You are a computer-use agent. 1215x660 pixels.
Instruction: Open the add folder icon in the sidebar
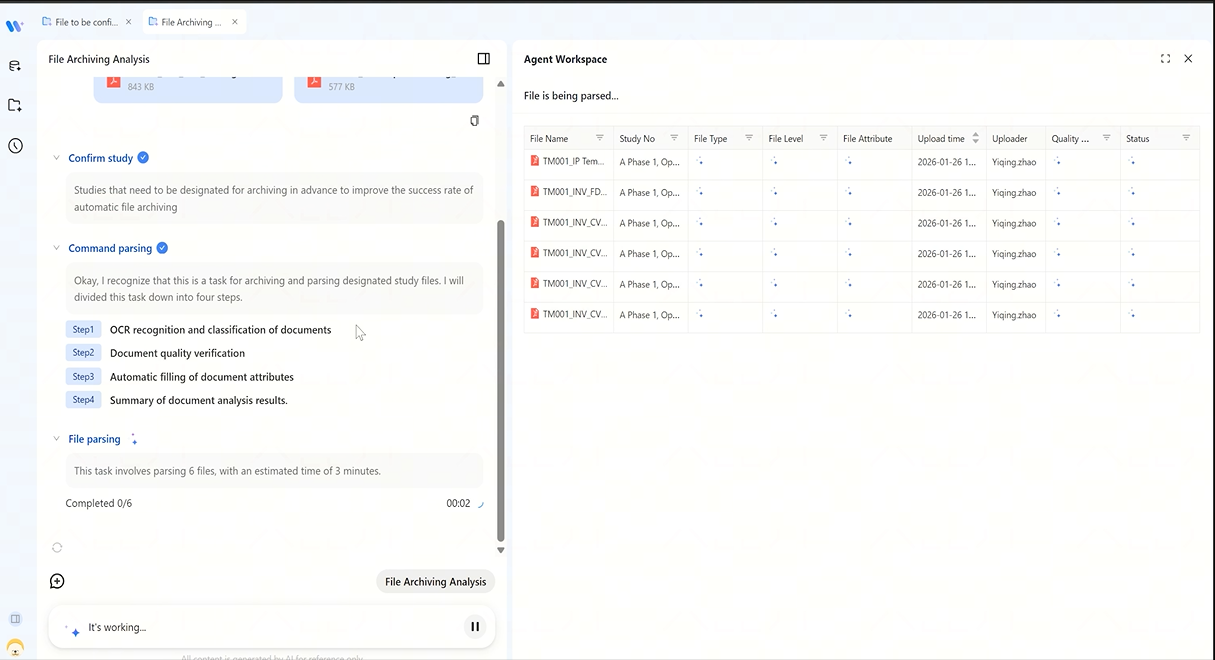(x=15, y=105)
